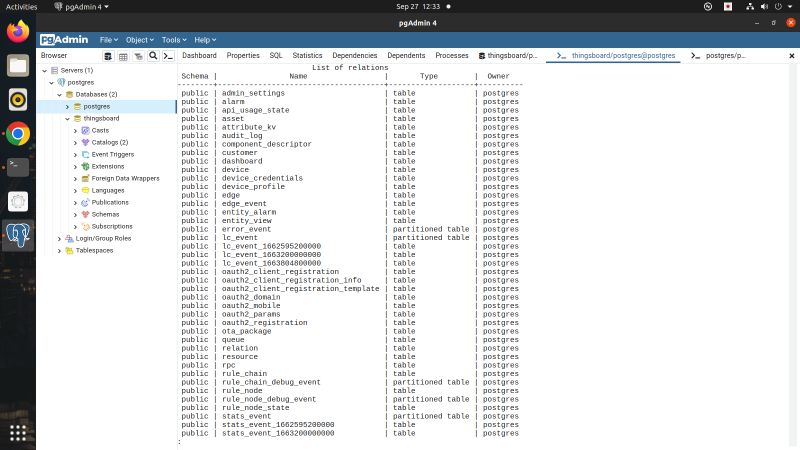Switch to the Processes tab
The image size is (800, 450).
(452, 56)
